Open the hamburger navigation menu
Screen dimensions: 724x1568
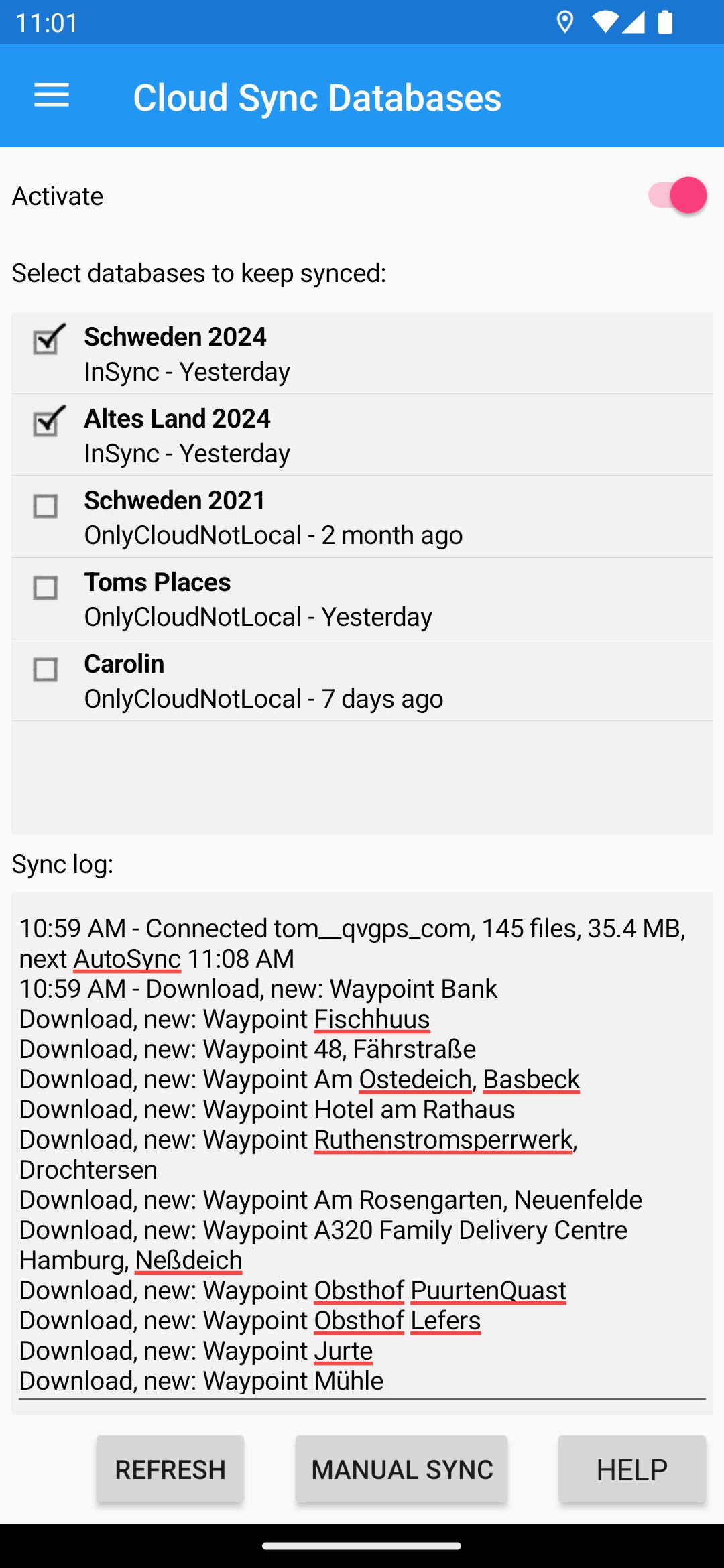click(x=52, y=96)
